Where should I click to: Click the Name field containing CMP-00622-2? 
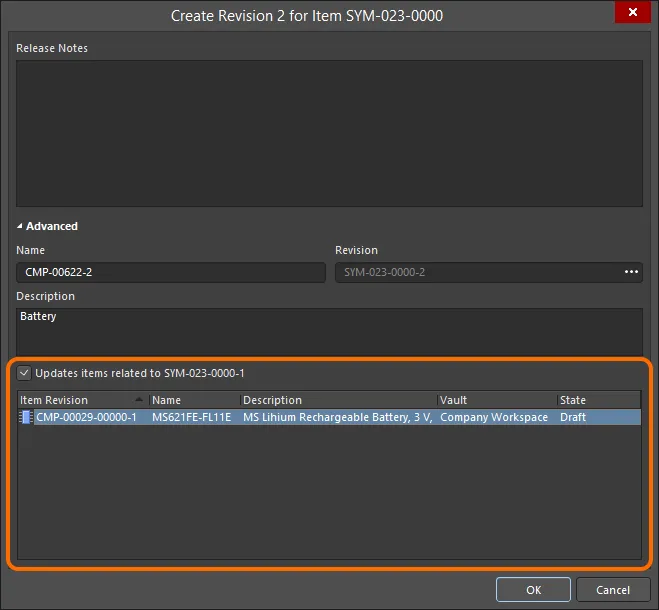point(171,272)
